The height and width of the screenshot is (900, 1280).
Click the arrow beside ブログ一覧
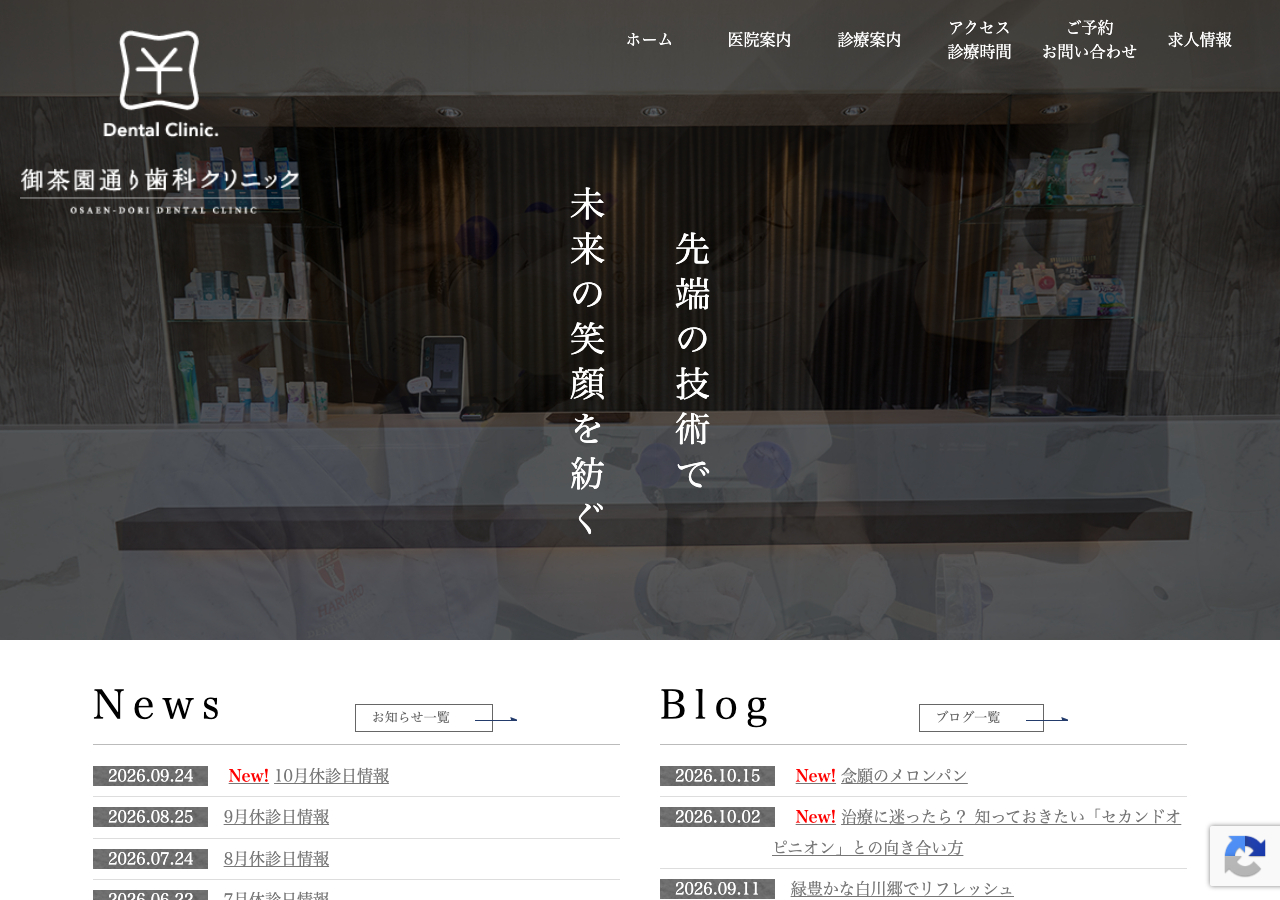(1047, 719)
